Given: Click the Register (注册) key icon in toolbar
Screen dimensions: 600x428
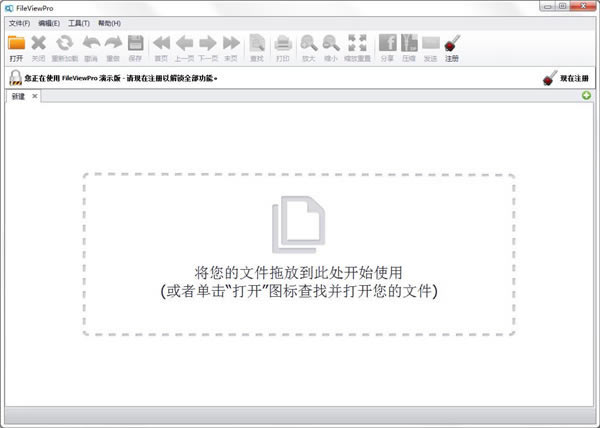Looking at the screenshot, I should pyautogui.click(x=452, y=43).
